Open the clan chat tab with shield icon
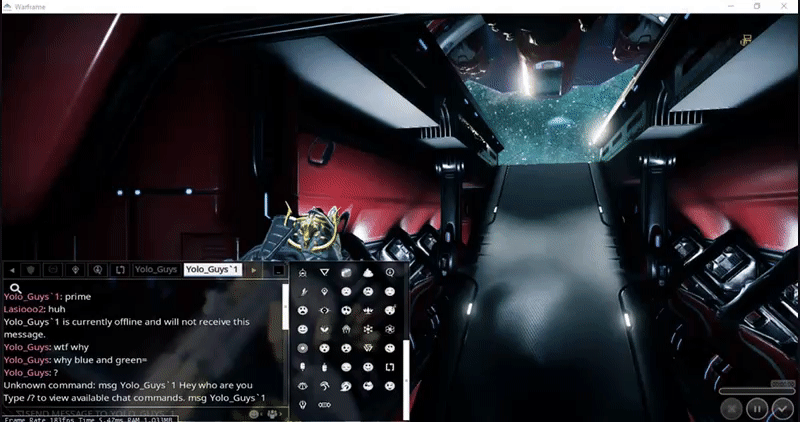This screenshot has height=422, width=800. 31,270
